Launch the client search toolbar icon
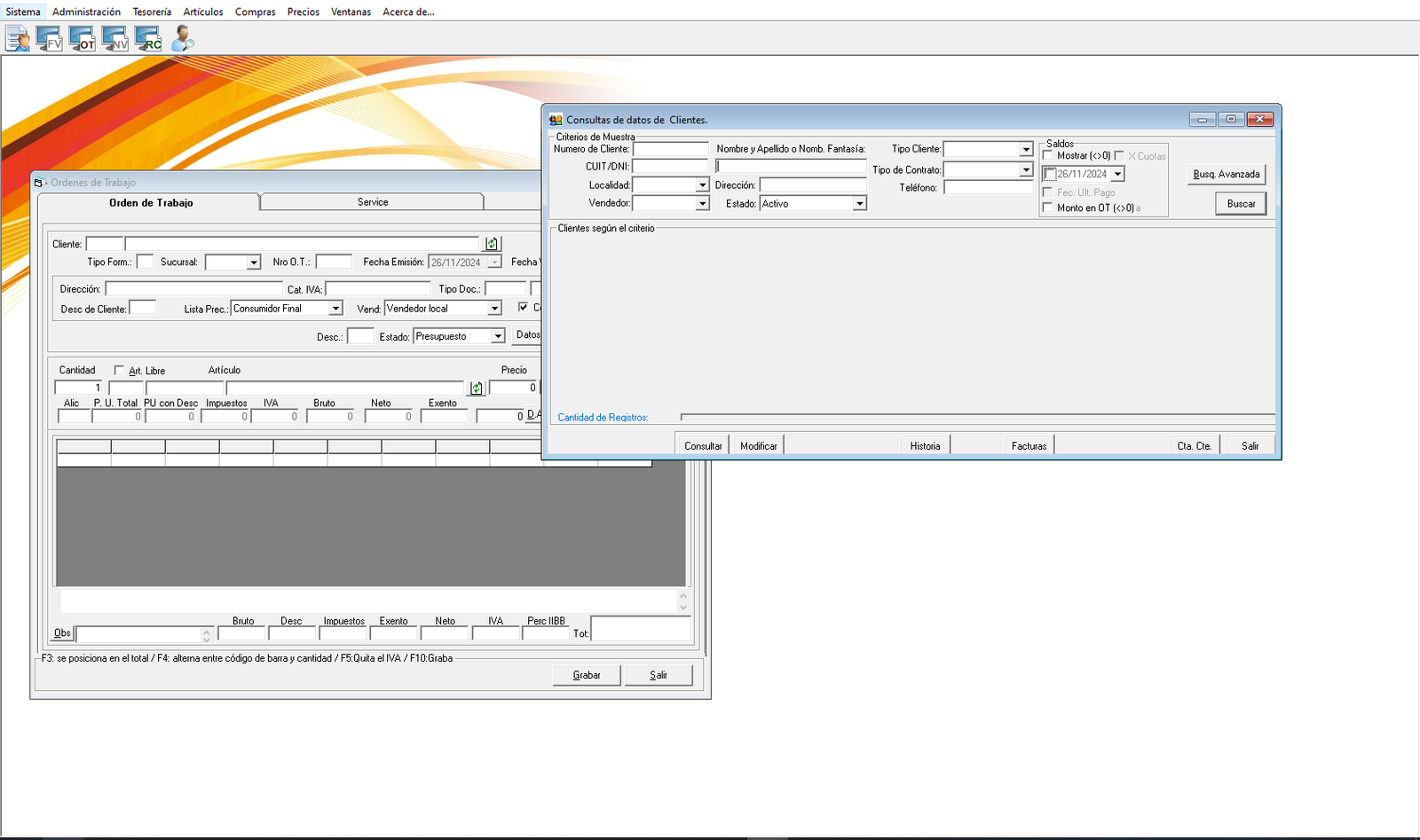The height and width of the screenshot is (840, 1420). coord(182,39)
